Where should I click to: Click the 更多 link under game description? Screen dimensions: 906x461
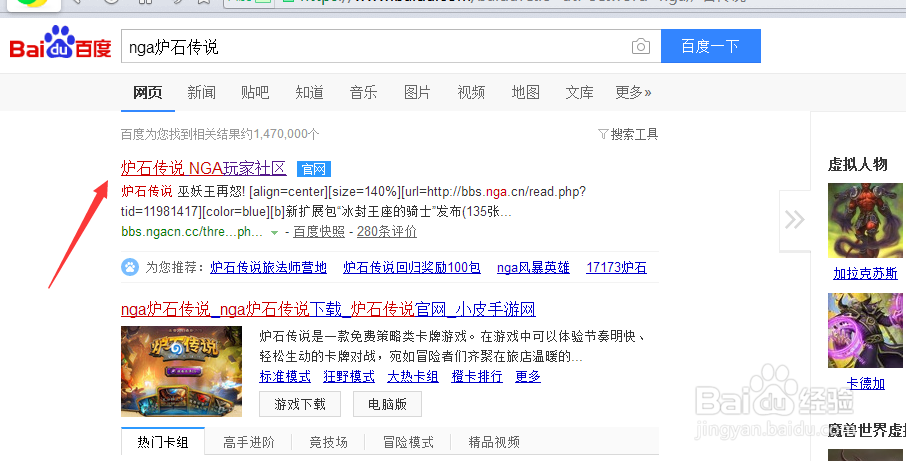tap(528, 377)
